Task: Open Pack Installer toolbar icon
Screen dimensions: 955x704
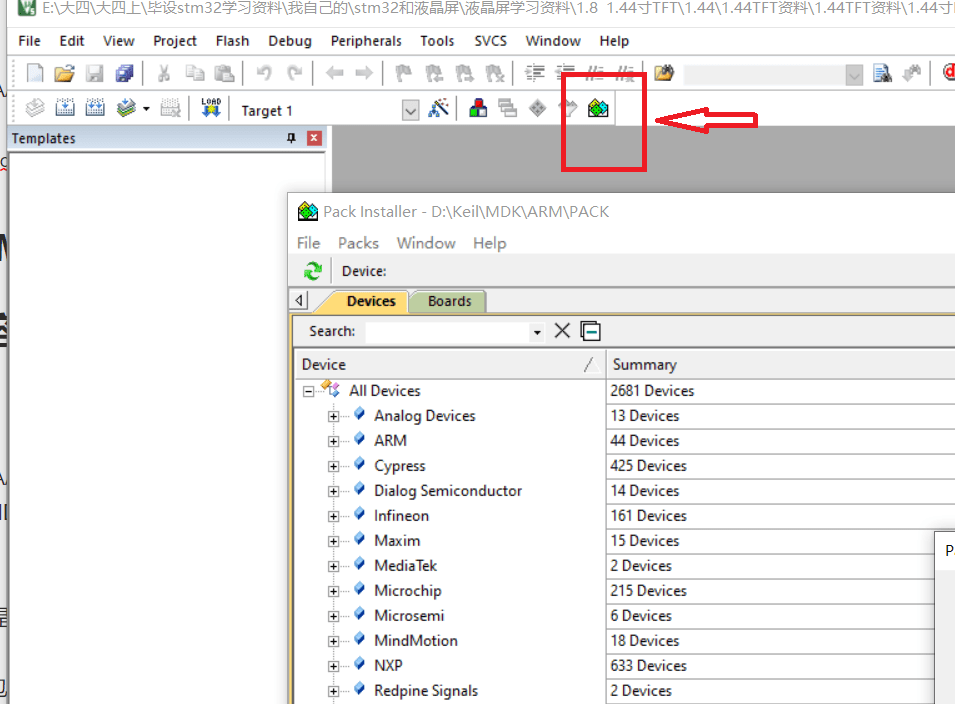Action: click(x=598, y=108)
